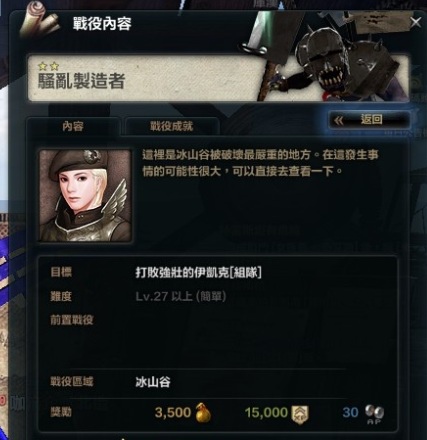Click the XP badge reward icon
This screenshot has height=440, width=427.
click(300, 415)
